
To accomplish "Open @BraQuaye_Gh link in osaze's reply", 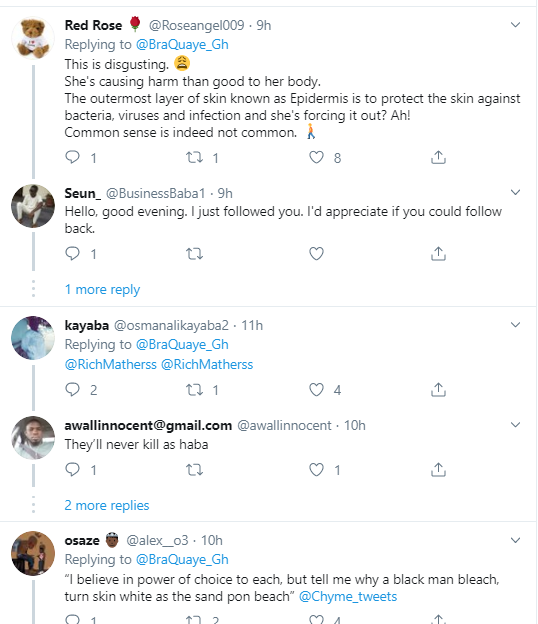I will 182,559.
